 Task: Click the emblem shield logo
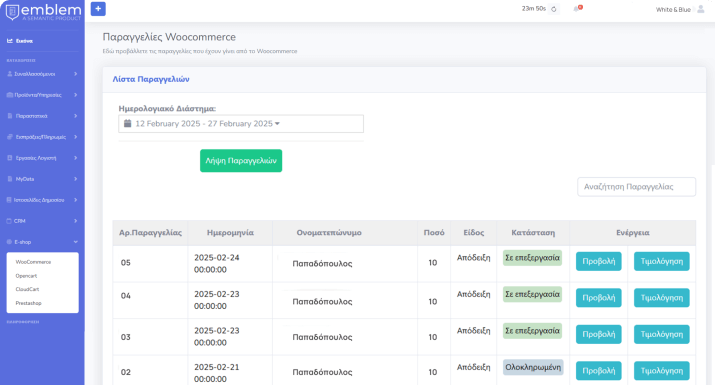point(12,12)
